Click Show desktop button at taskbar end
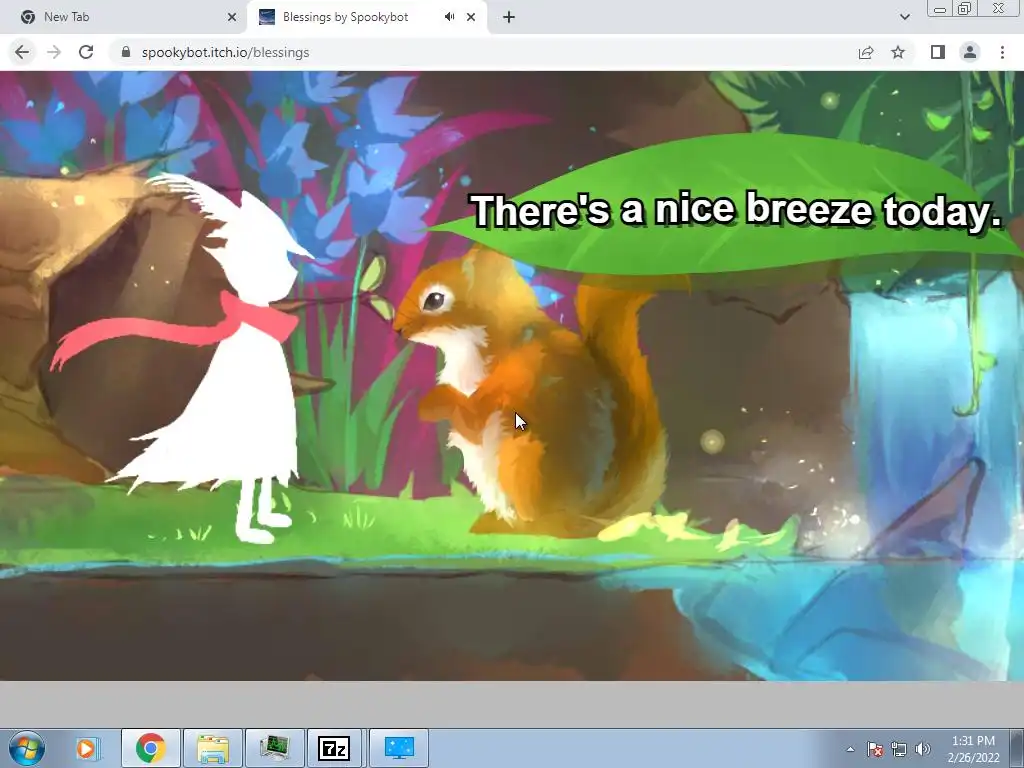The height and width of the screenshot is (768, 1024). click(x=1017, y=748)
